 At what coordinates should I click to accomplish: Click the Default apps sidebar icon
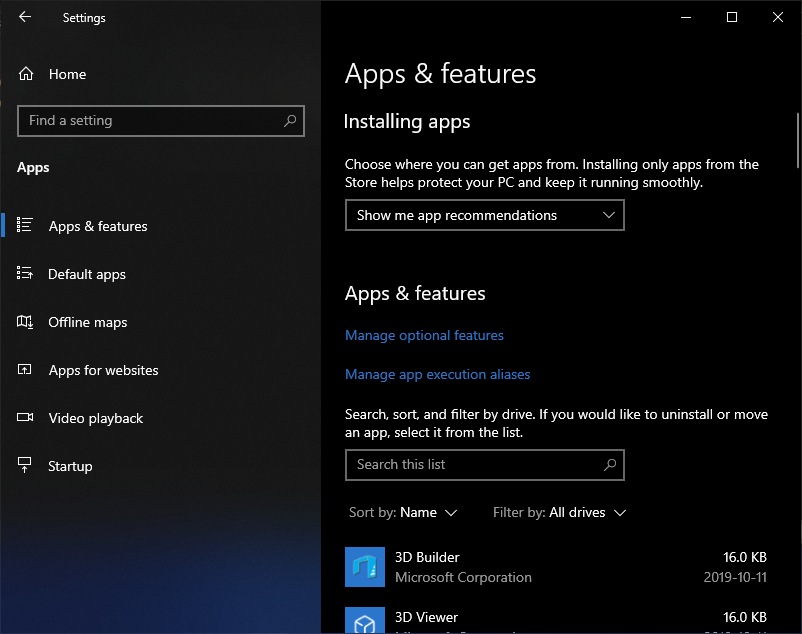point(25,274)
